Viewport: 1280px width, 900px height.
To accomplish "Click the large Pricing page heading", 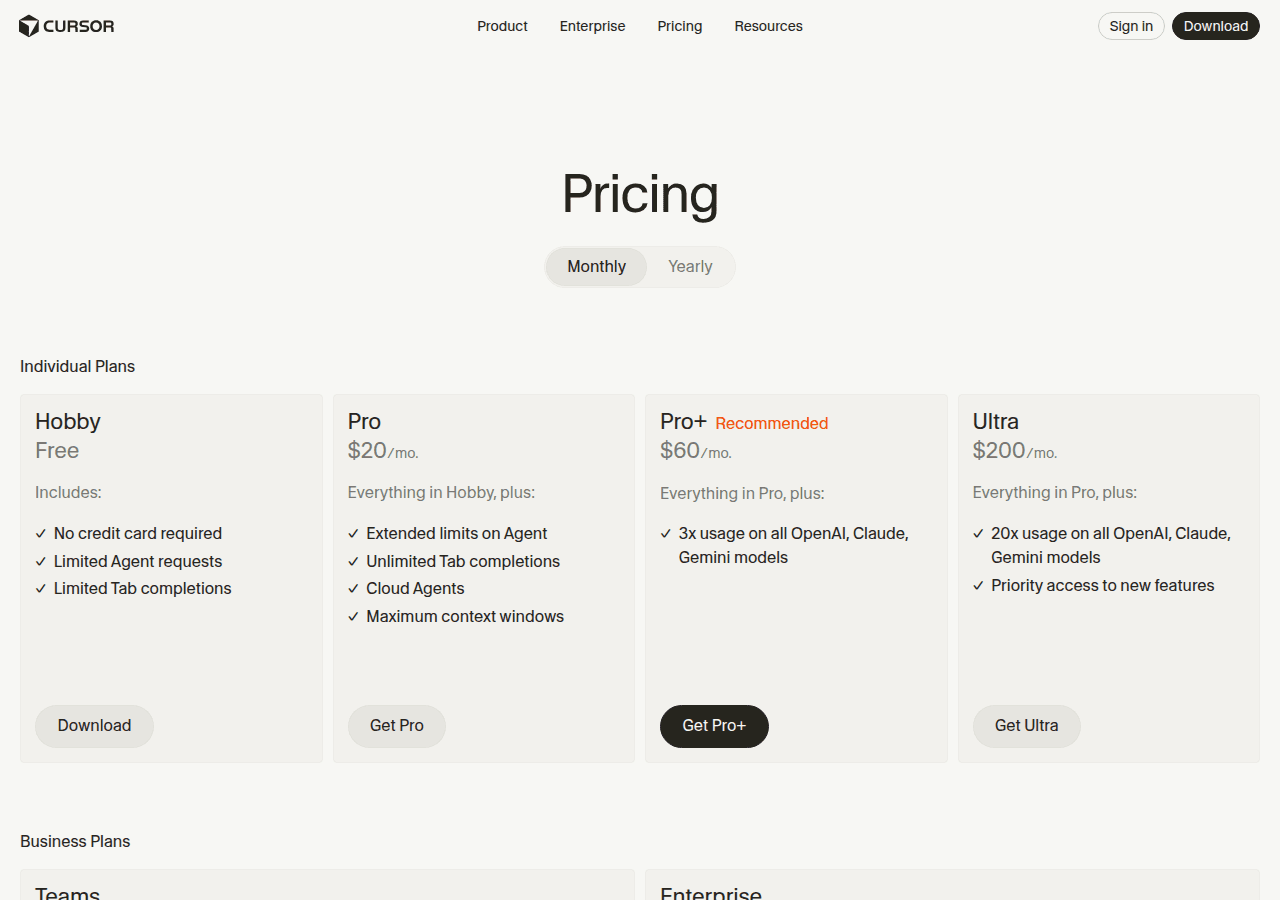I will coord(639,195).
